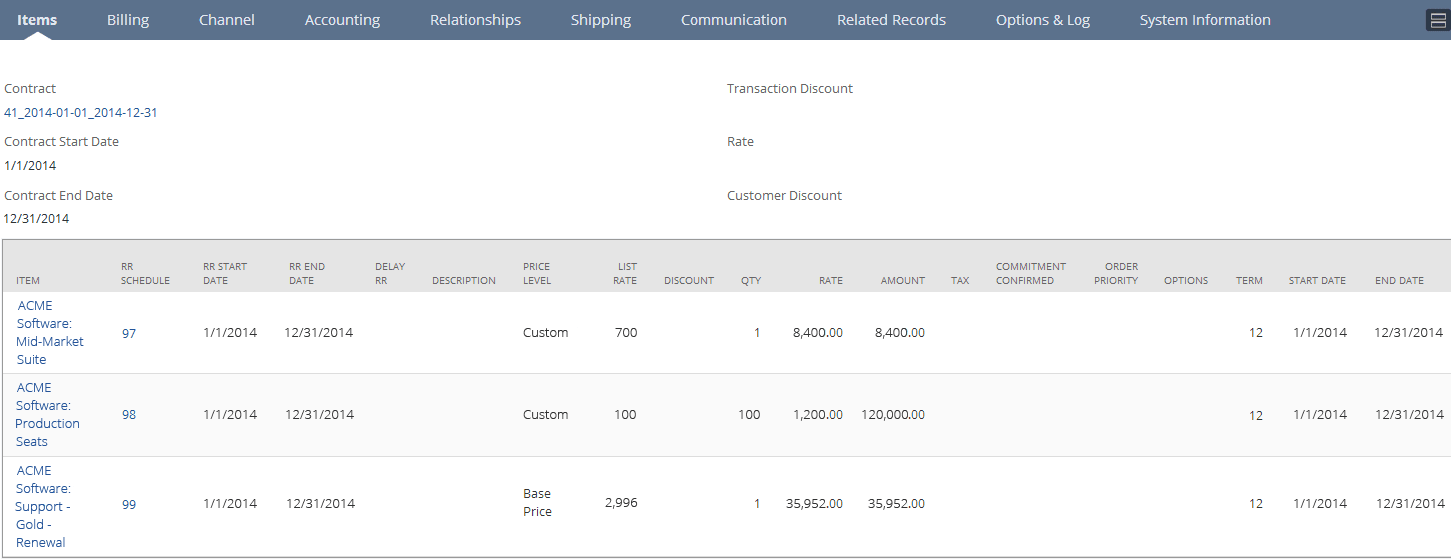The image size is (1451, 559).
Task: Click the LIST RATE column header
Action: [625, 274]
